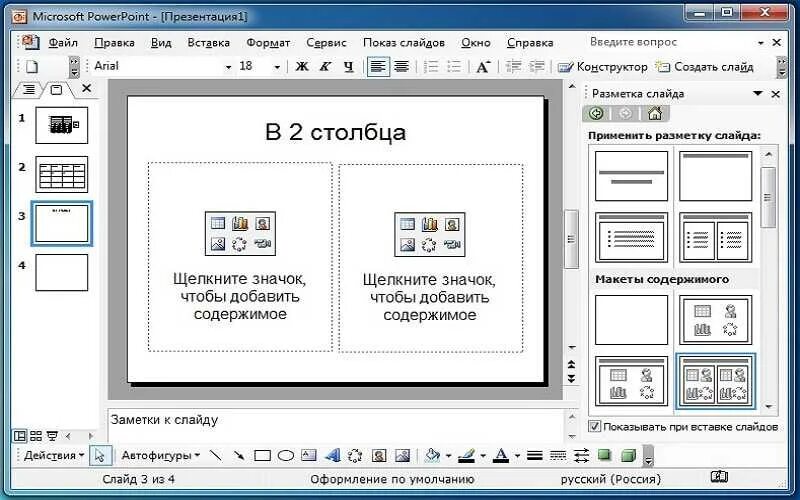The height and width of the screenshot is (500, 800).
Task: Open the Разметка слайда pane dropdown arrow
Action: [758, 93]
